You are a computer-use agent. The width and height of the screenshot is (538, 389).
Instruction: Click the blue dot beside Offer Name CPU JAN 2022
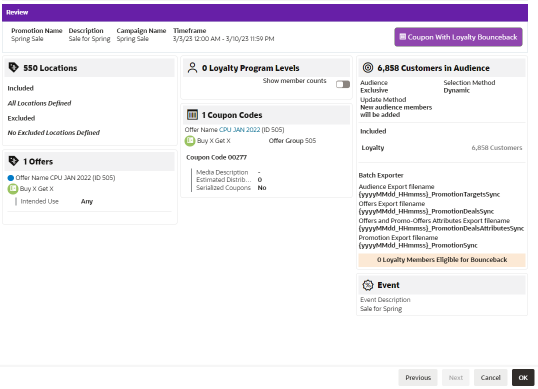11,178
